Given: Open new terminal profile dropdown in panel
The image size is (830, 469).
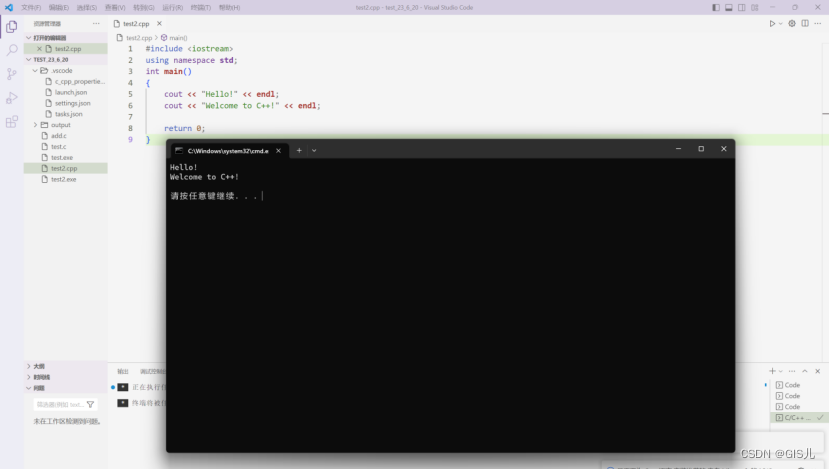Looking at the screenshot, I should [781, 372].
